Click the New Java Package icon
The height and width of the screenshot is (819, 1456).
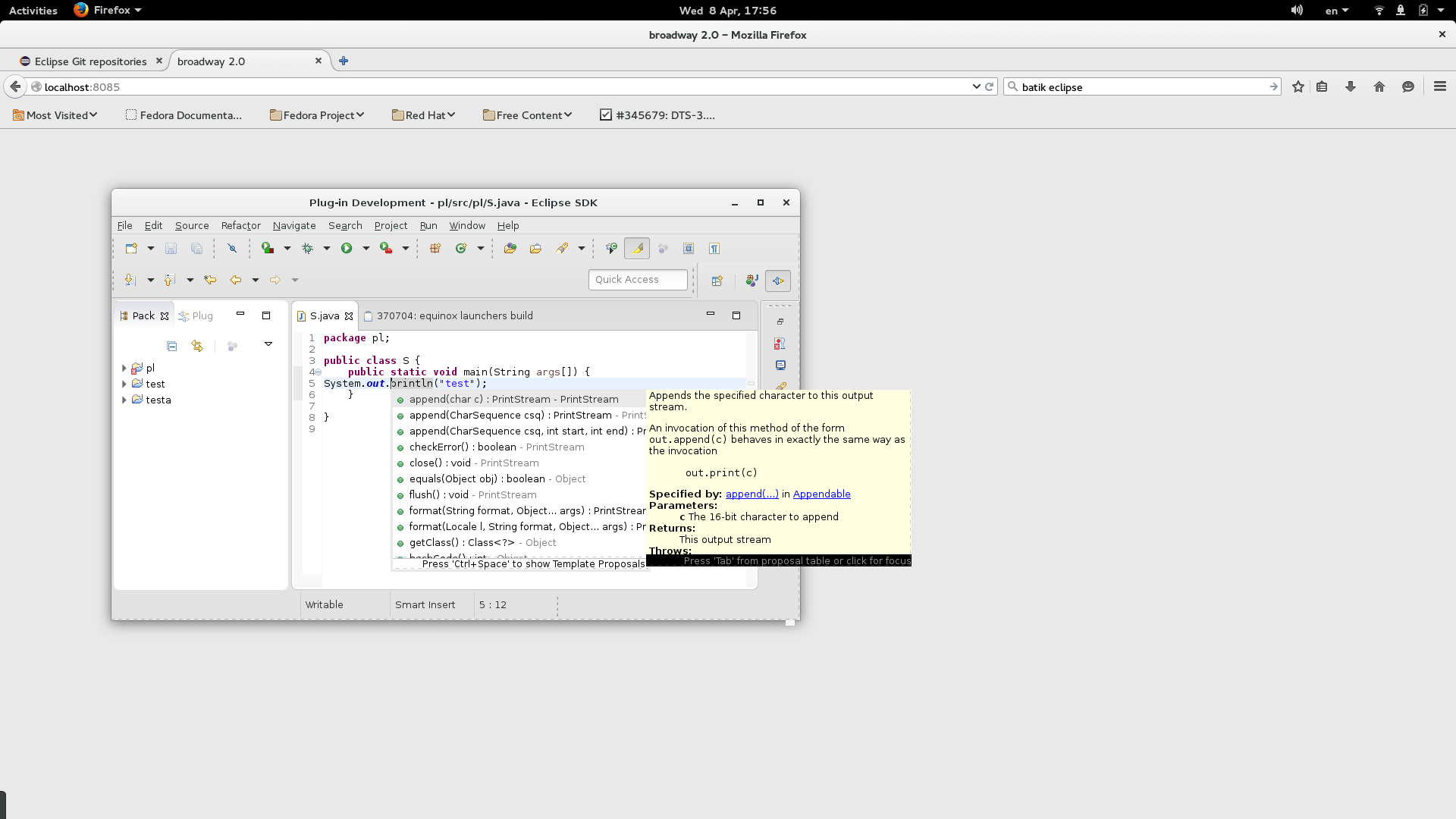(x=435, y=248)
